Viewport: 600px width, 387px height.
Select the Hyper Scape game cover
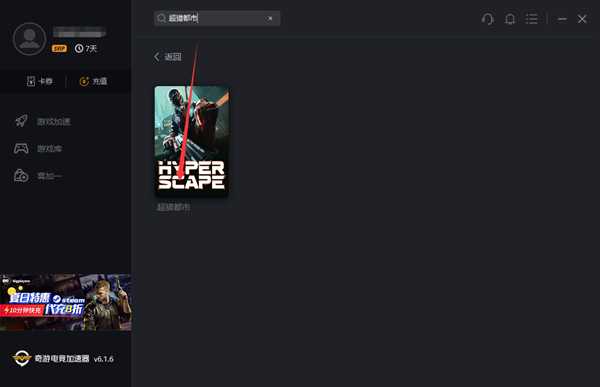pyautogui.click(x=192, y=140)
